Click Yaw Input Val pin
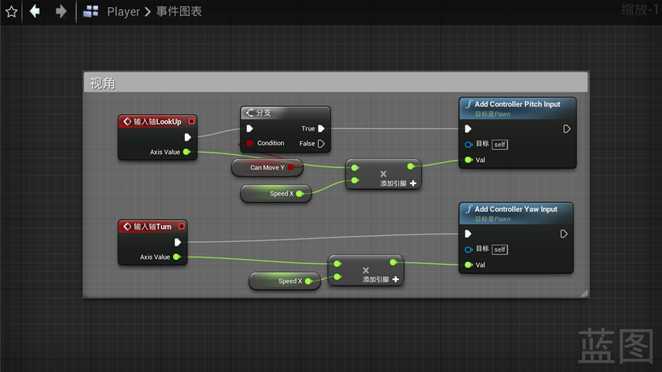 468,265
